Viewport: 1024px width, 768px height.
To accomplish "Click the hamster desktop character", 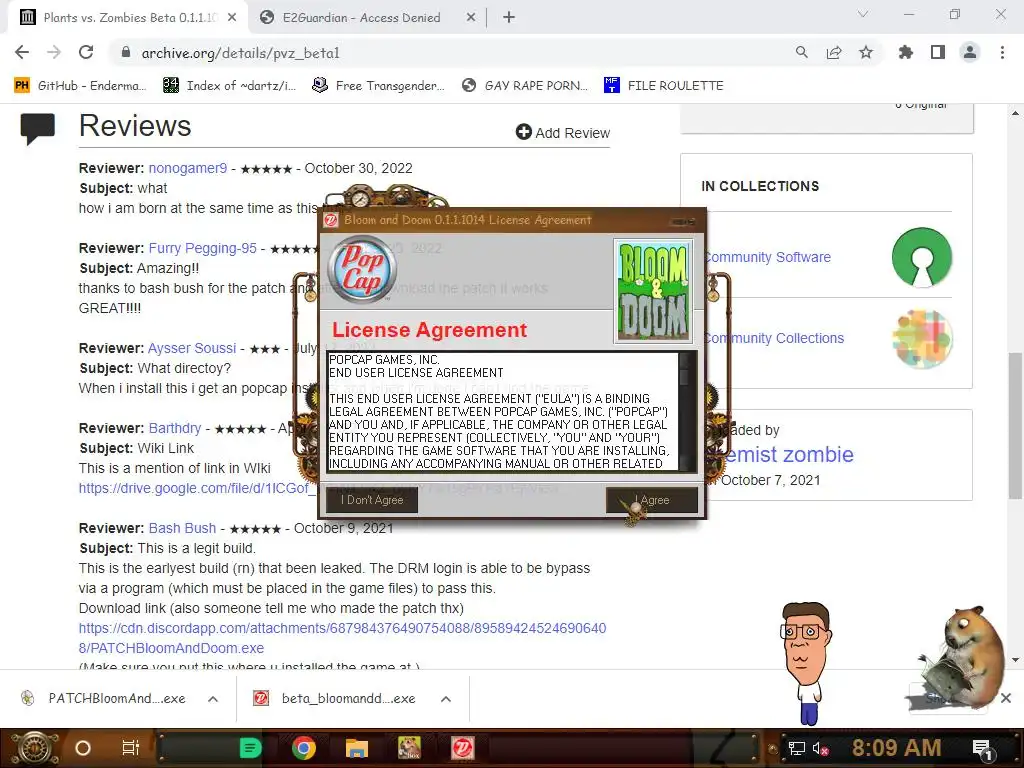I will pos(960,656).
